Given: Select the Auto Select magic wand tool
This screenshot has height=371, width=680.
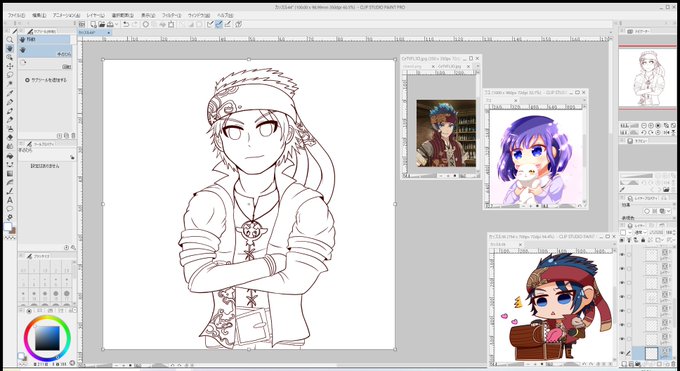Looking at the screenshot, I should click(x=10, y=84).
